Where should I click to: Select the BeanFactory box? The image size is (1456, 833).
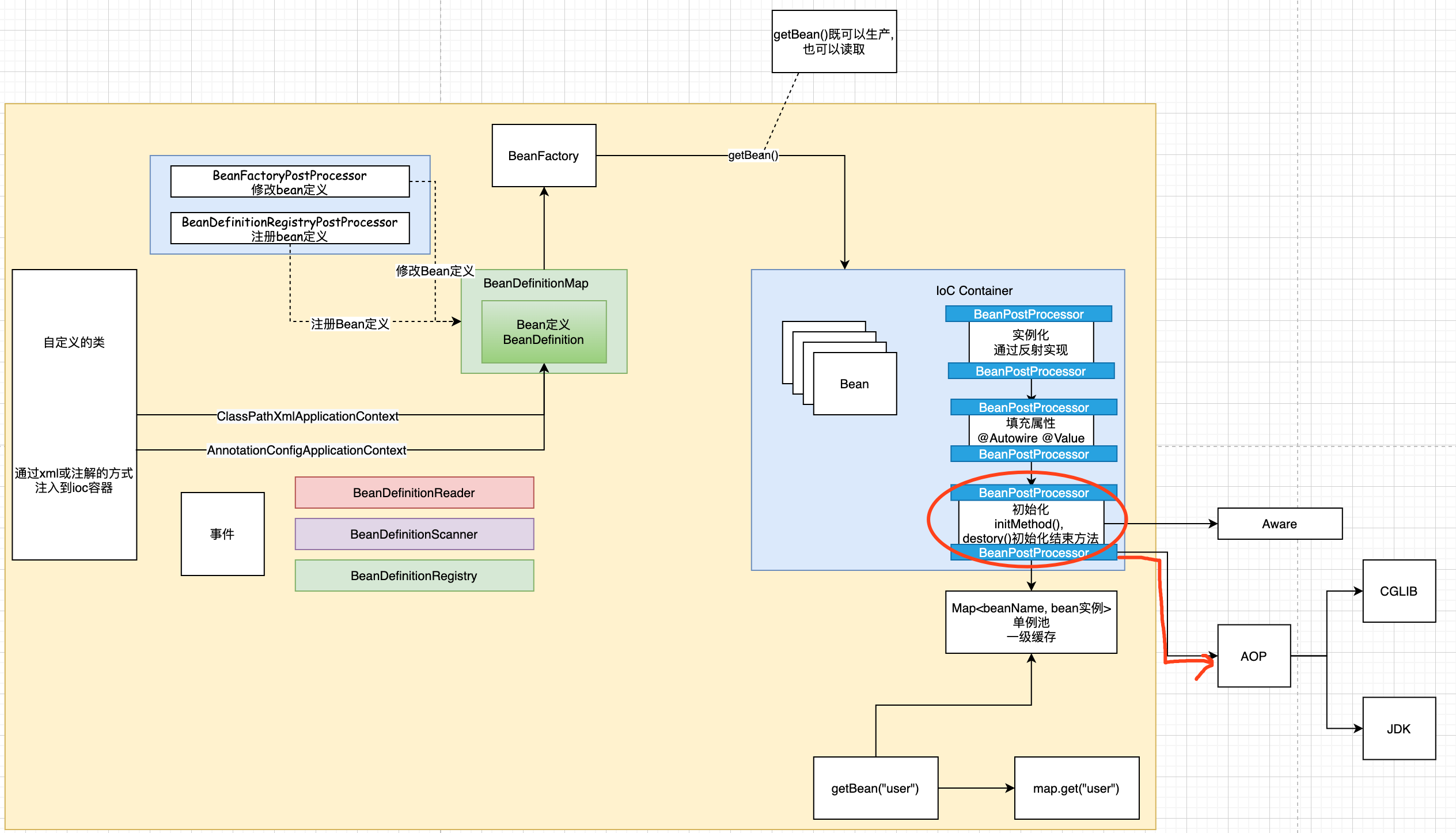coord(544,156)
